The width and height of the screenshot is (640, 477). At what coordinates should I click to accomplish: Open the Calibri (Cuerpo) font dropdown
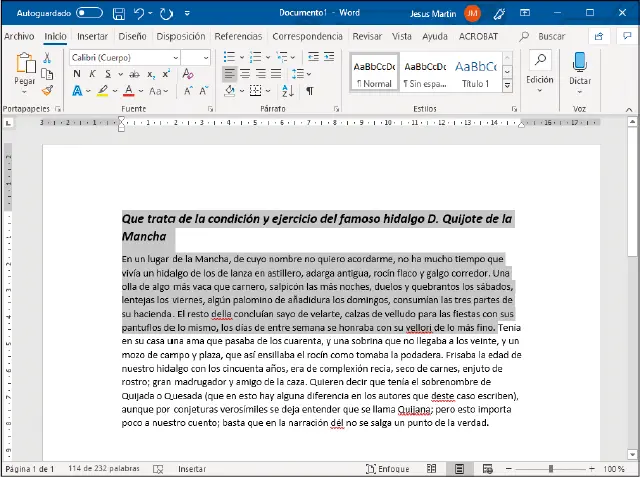pyautogui.click(x=174, y=58)
